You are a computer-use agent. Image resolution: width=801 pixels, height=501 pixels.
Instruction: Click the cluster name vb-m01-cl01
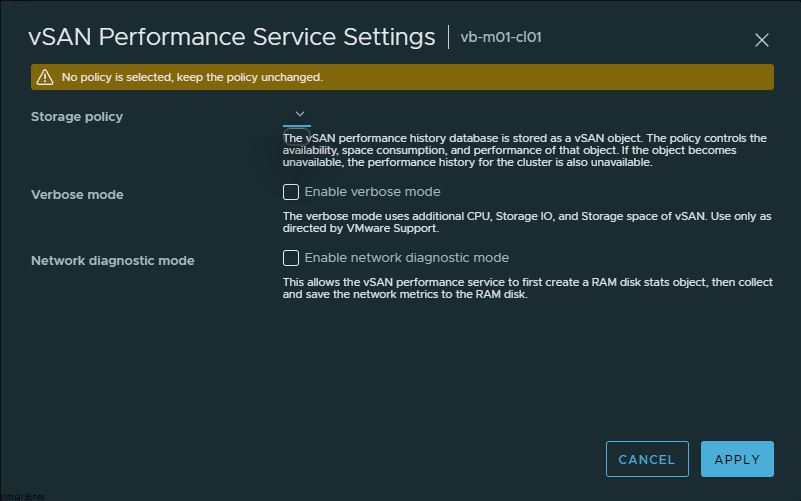coord(501,38)
